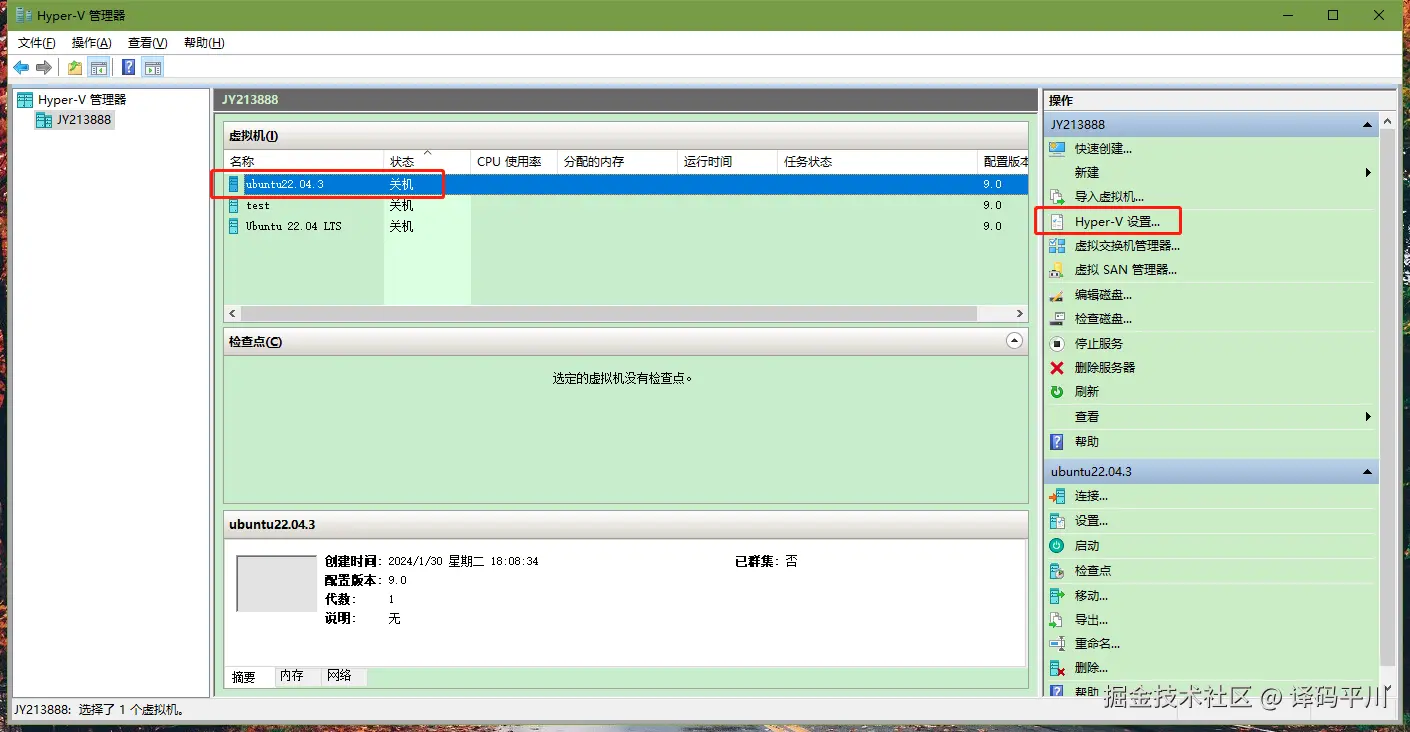Click the blue Help toolbar icon
The height and width of the screenshot is (732, 1410).
tap(129, 67)
